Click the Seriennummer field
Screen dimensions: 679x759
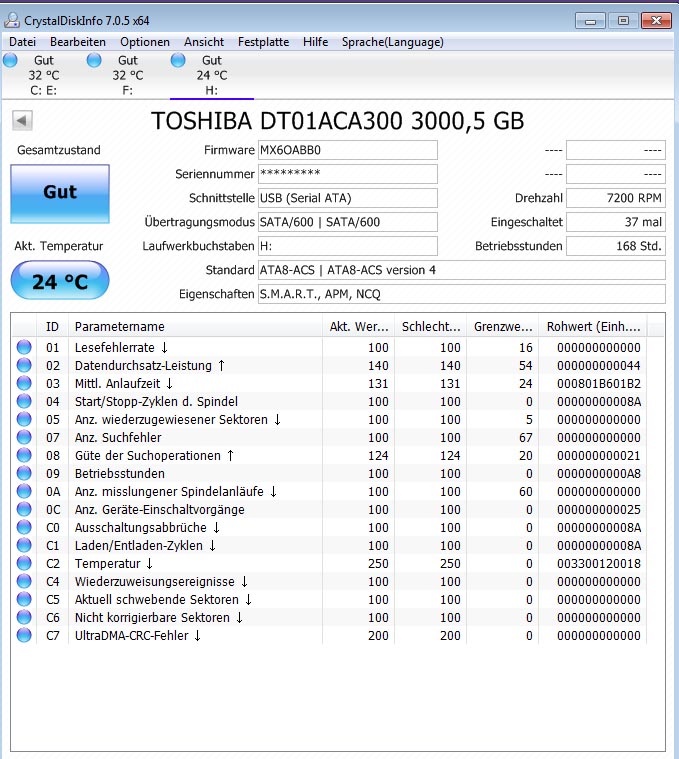[347, 174]
